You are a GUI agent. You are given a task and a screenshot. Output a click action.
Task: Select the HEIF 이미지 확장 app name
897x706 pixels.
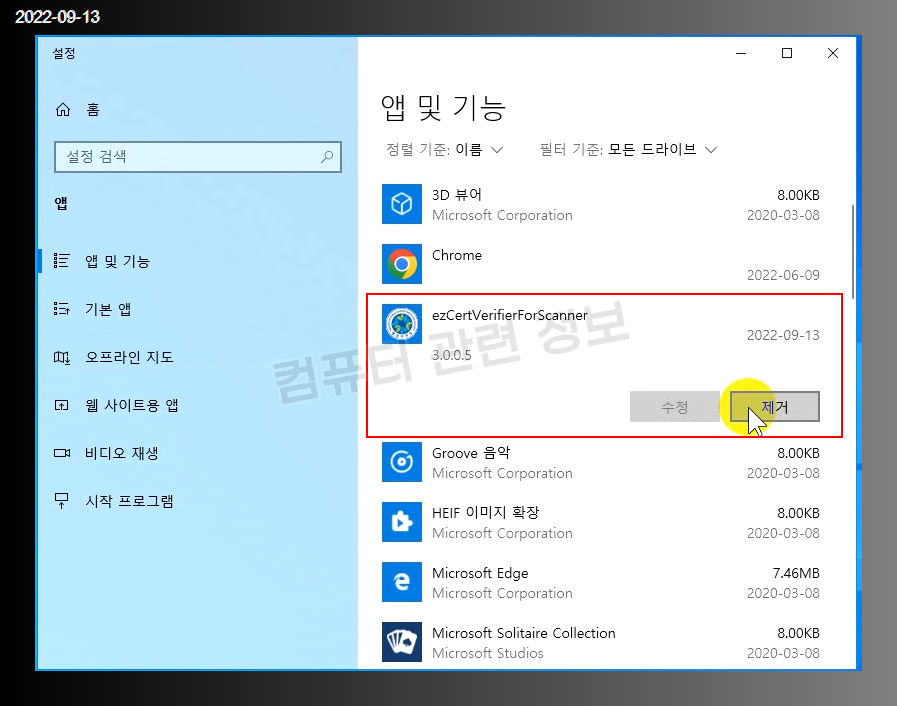[x=486, y=513]
